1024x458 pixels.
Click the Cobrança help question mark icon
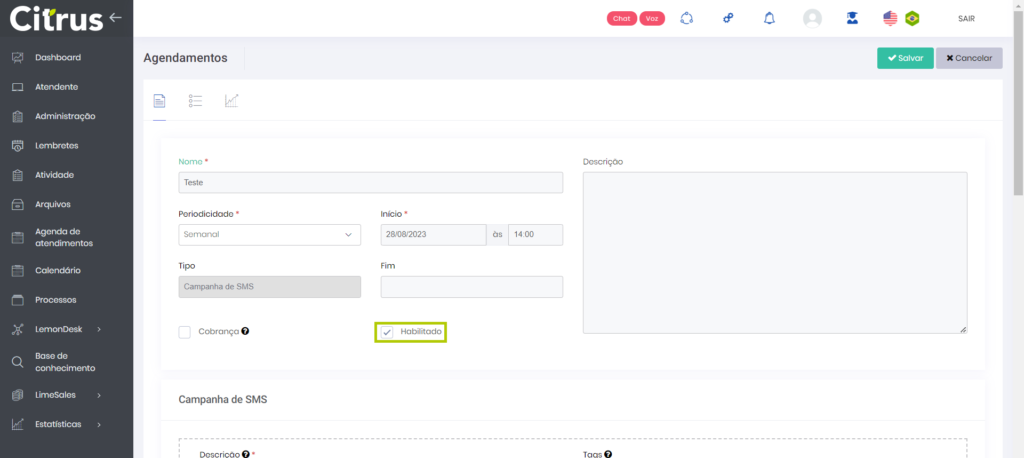point(245,331)
